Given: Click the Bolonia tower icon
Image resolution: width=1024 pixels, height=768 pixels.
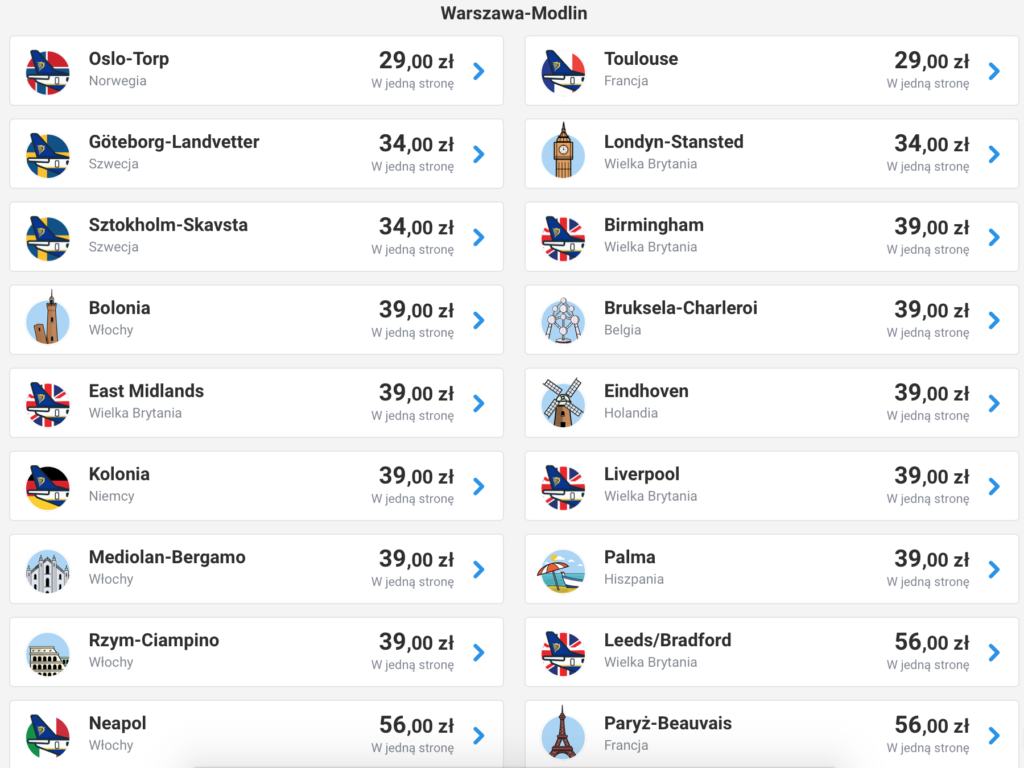Looking at the screenshot, I should (48, 320).
